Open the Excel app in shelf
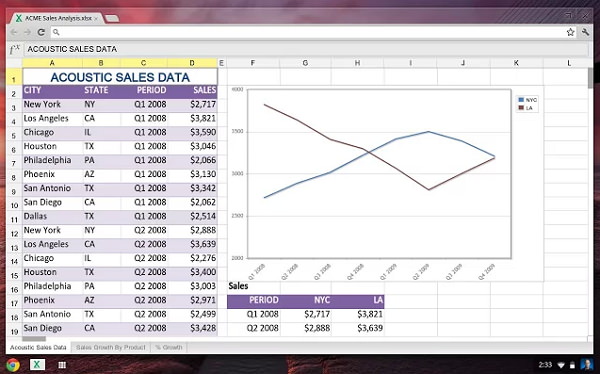The height and width of the screenshot is (374, 600). [x=37, y=364]
